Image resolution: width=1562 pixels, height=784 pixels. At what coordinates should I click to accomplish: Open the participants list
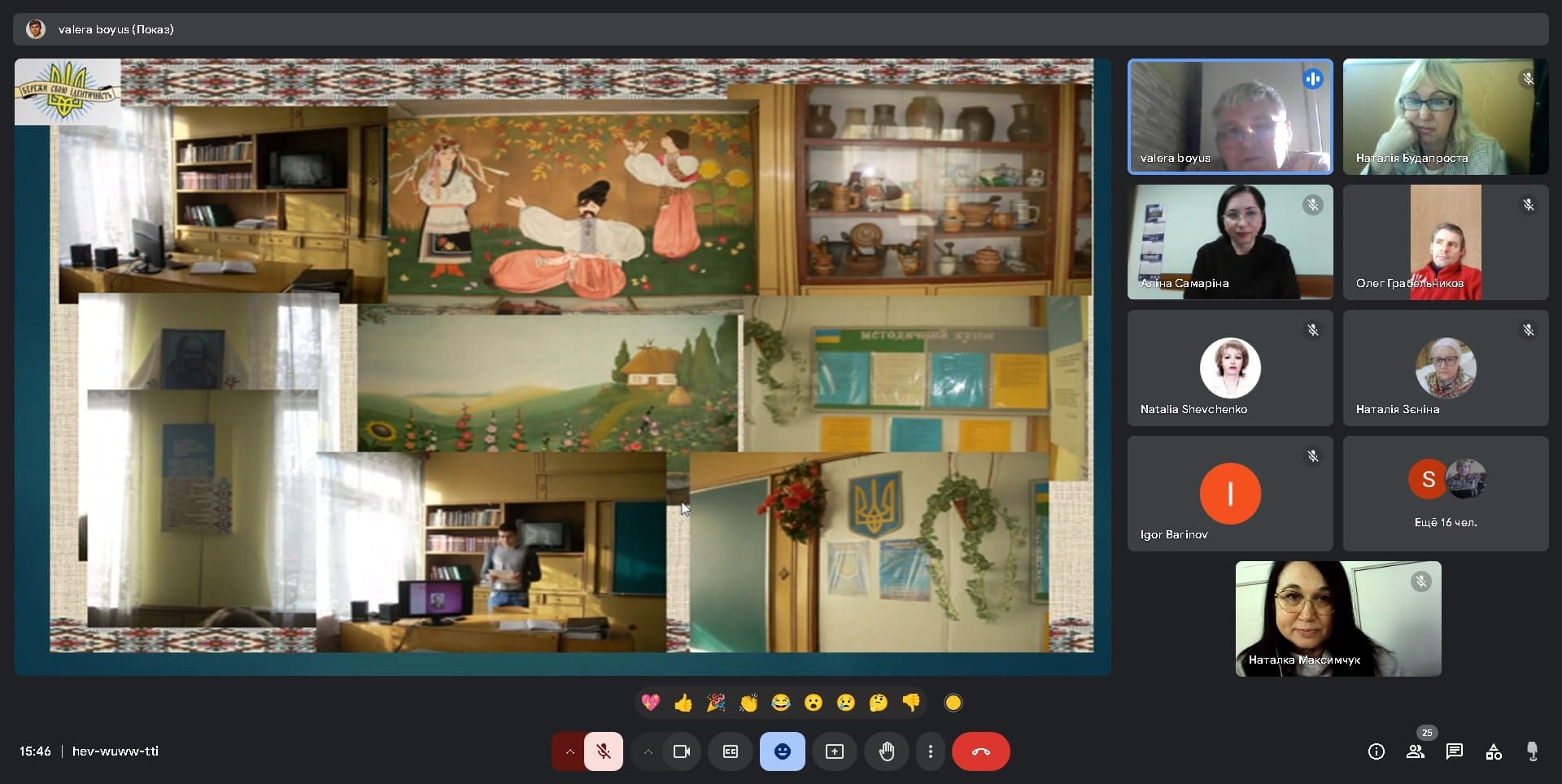click(x=1416, y=751)
